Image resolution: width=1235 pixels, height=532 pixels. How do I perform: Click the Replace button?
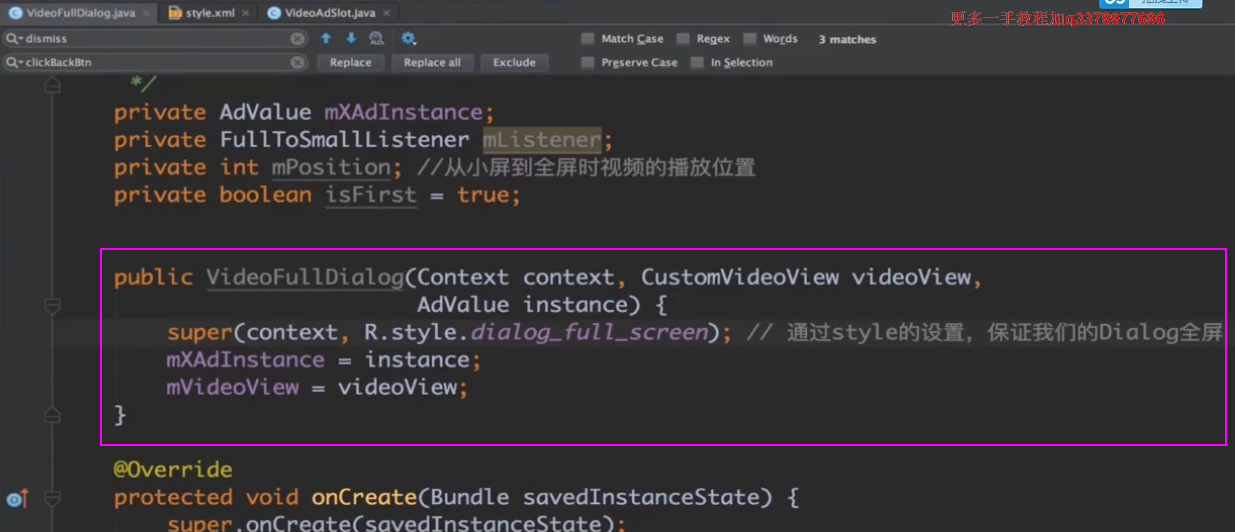[x=351, y=62]
